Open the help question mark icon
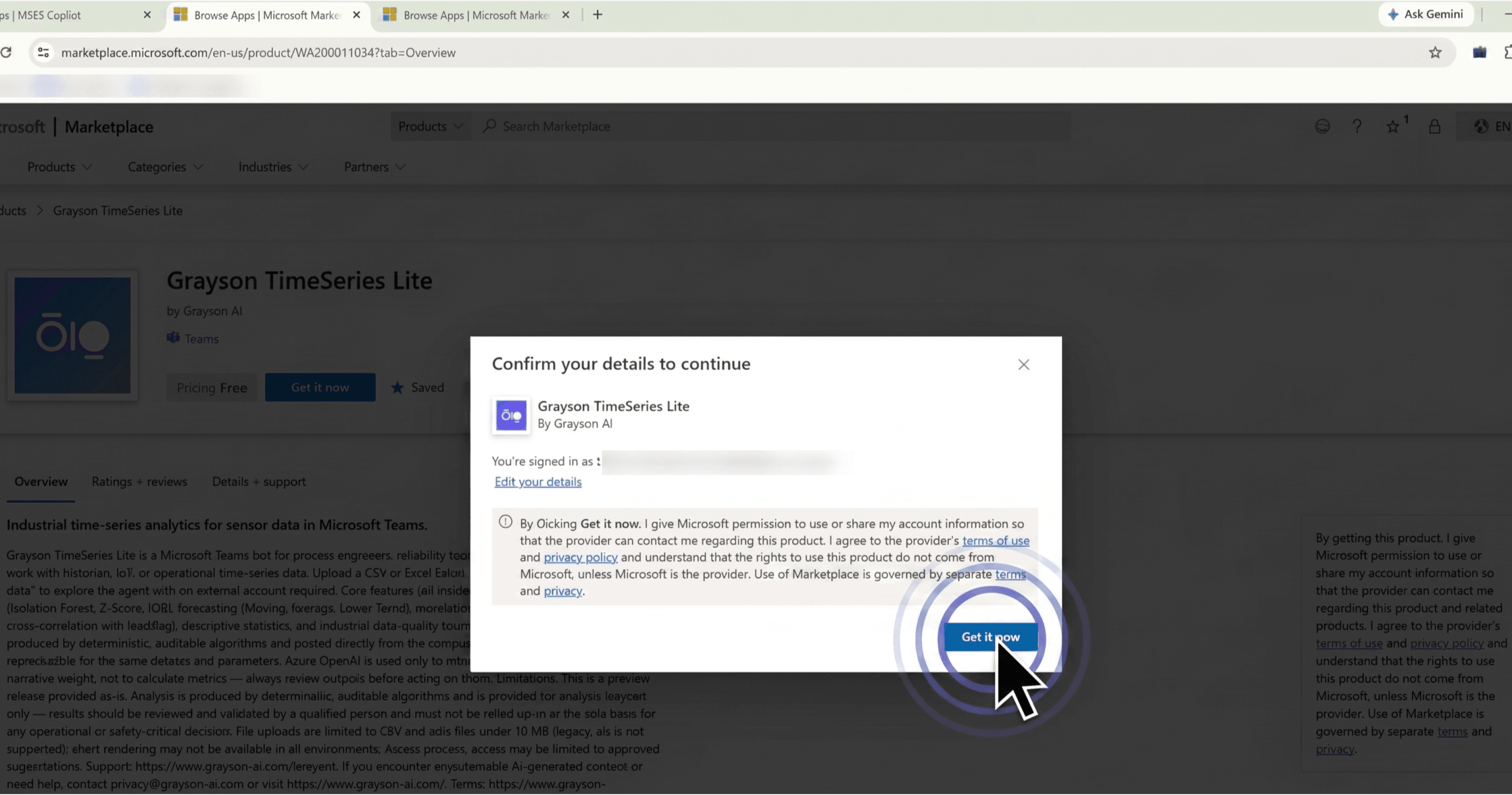This screenshot has width=1512, height=795. tap(1357, 126)
